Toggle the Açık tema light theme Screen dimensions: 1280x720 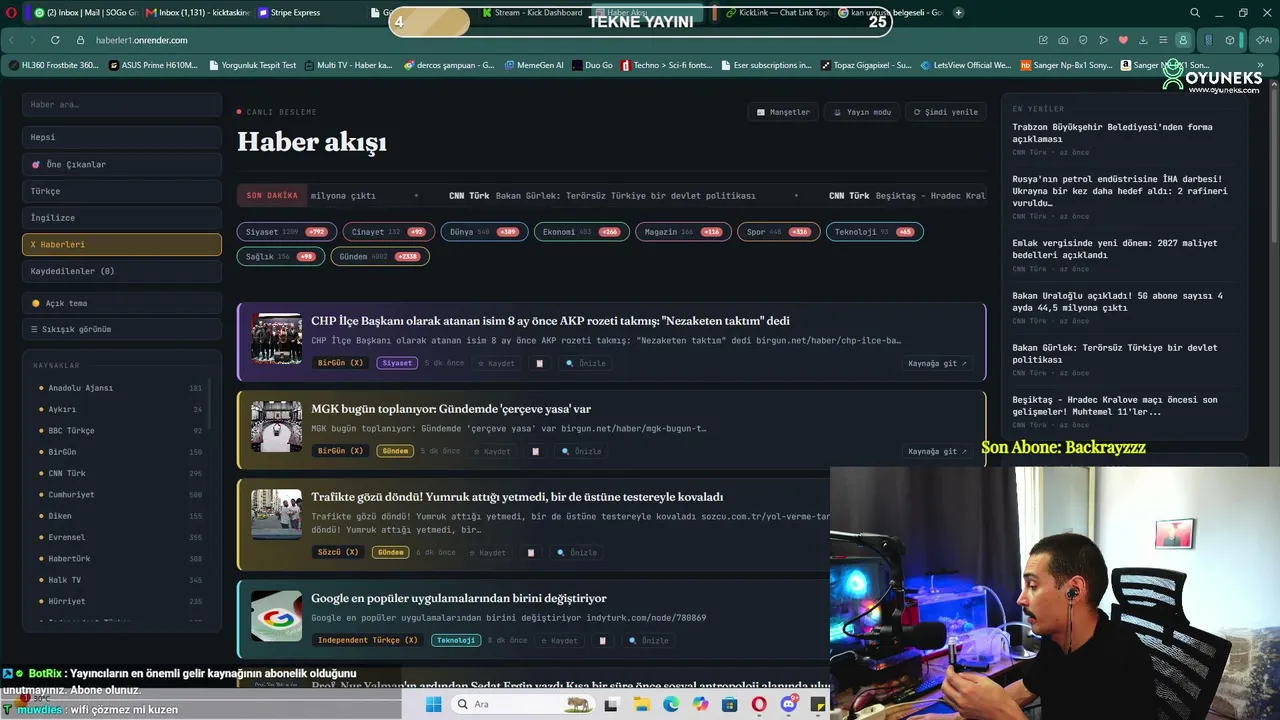pyautogui.click(x=122, y=303)
